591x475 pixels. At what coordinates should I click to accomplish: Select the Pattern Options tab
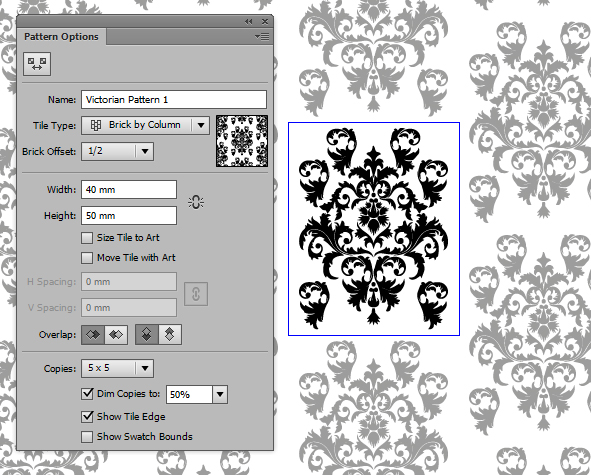tap(61, 37)
